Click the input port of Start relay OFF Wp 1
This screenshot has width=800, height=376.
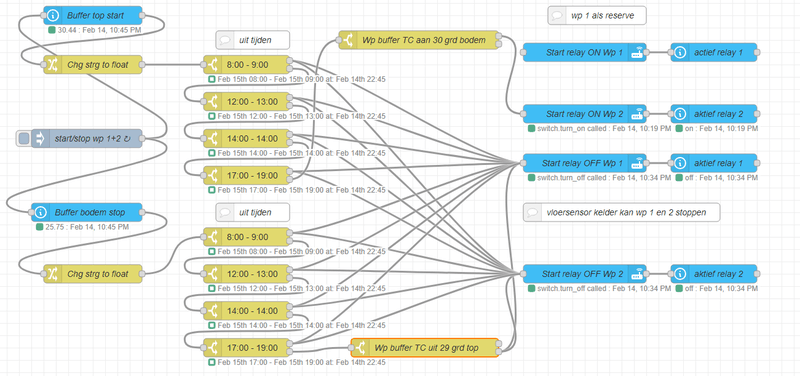pyautogui.click(x=523, y=163)
